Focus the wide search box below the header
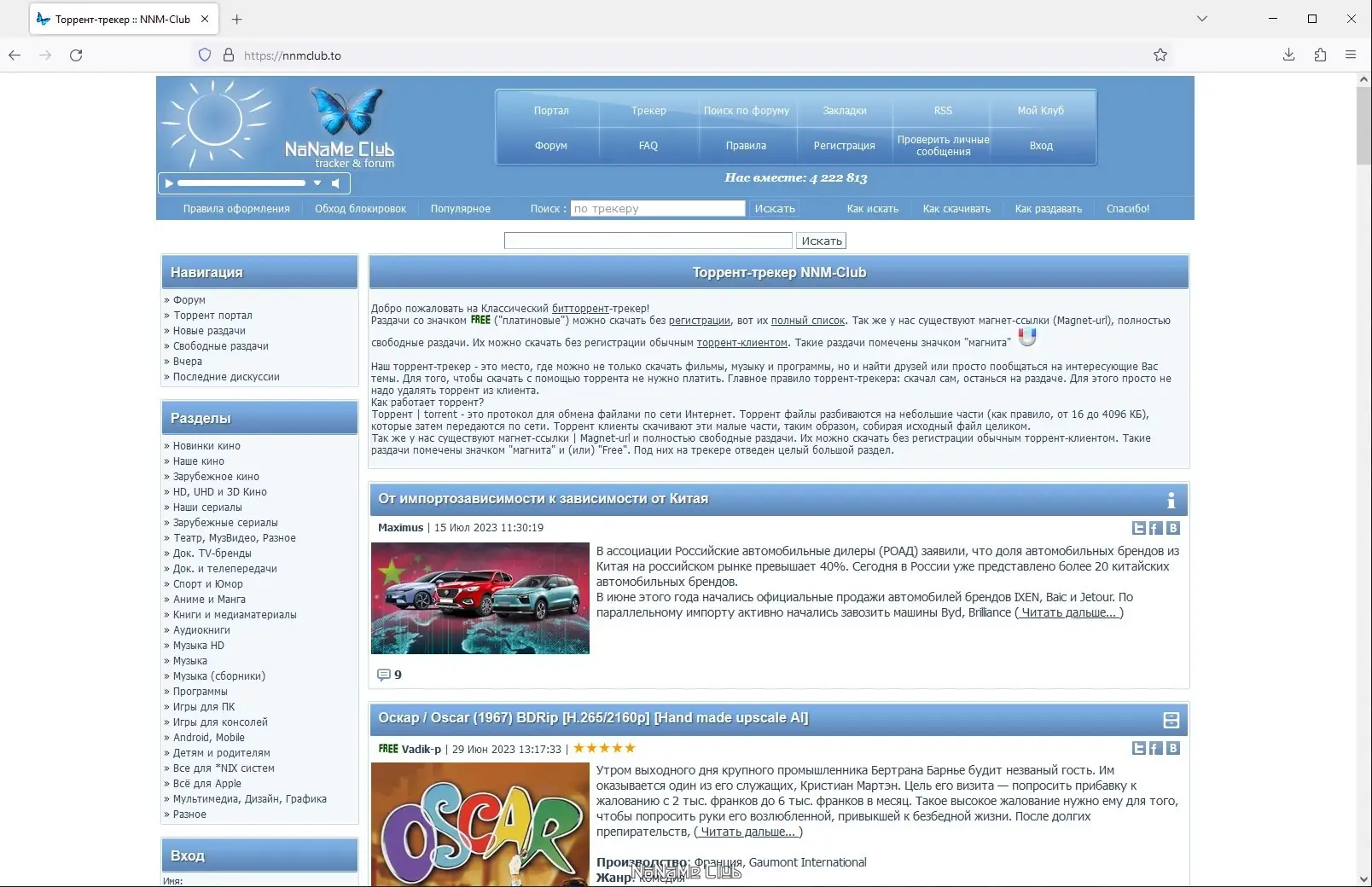The height and width of the screenshot is (887, 1372). click(648, 241)
